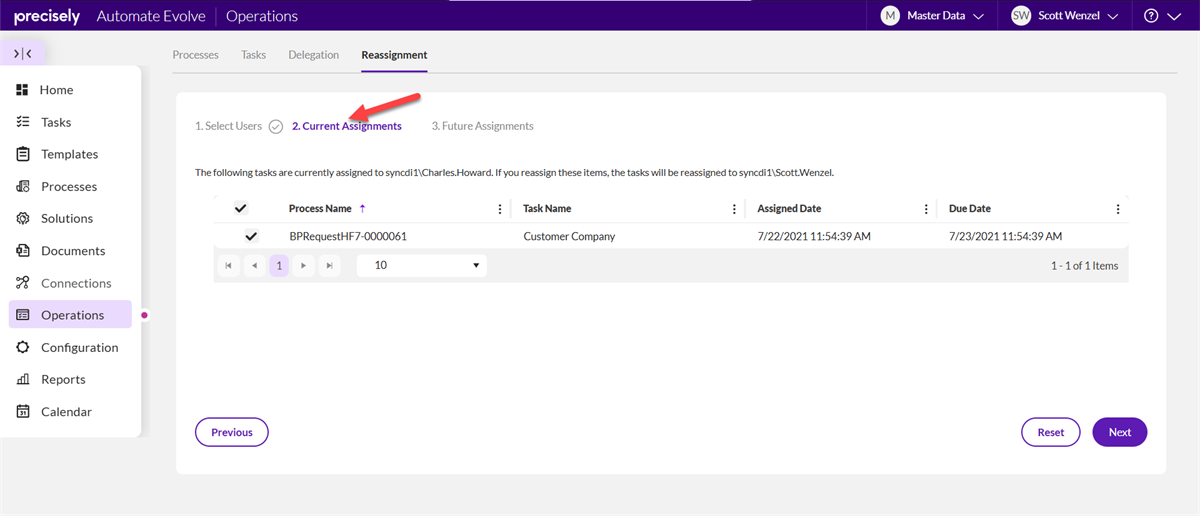The width and height of the screenshot is (1200, 516).
Task: Click the SW user avatar
Action: pos(1021,16)
